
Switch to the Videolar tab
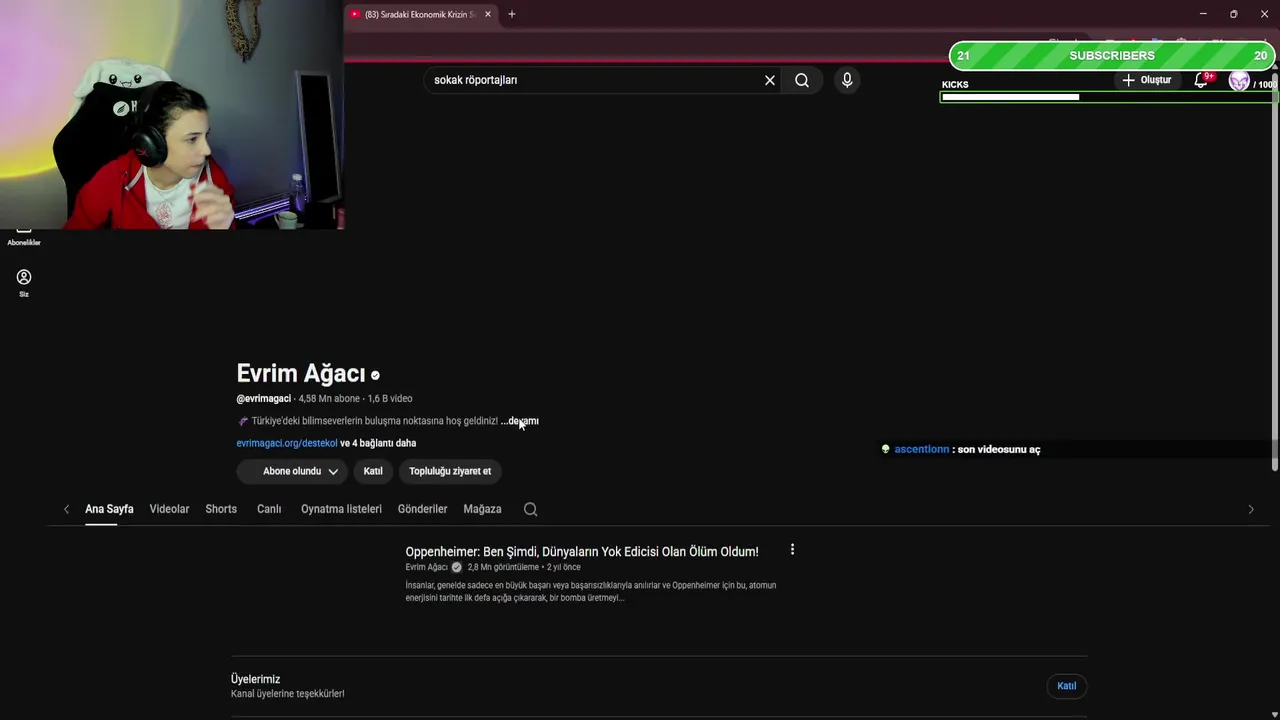(169, 509)
